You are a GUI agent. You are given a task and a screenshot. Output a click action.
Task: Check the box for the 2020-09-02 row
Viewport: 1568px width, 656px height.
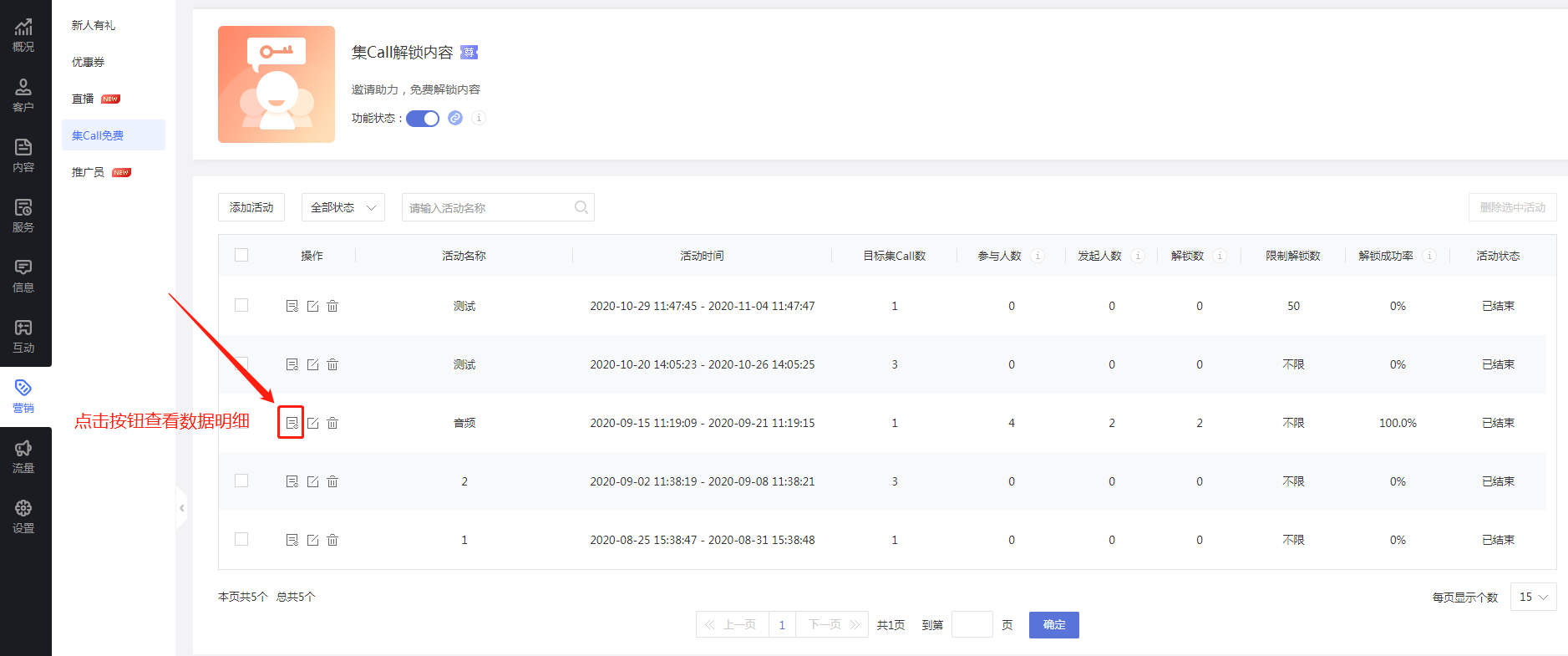click(241, 481)
